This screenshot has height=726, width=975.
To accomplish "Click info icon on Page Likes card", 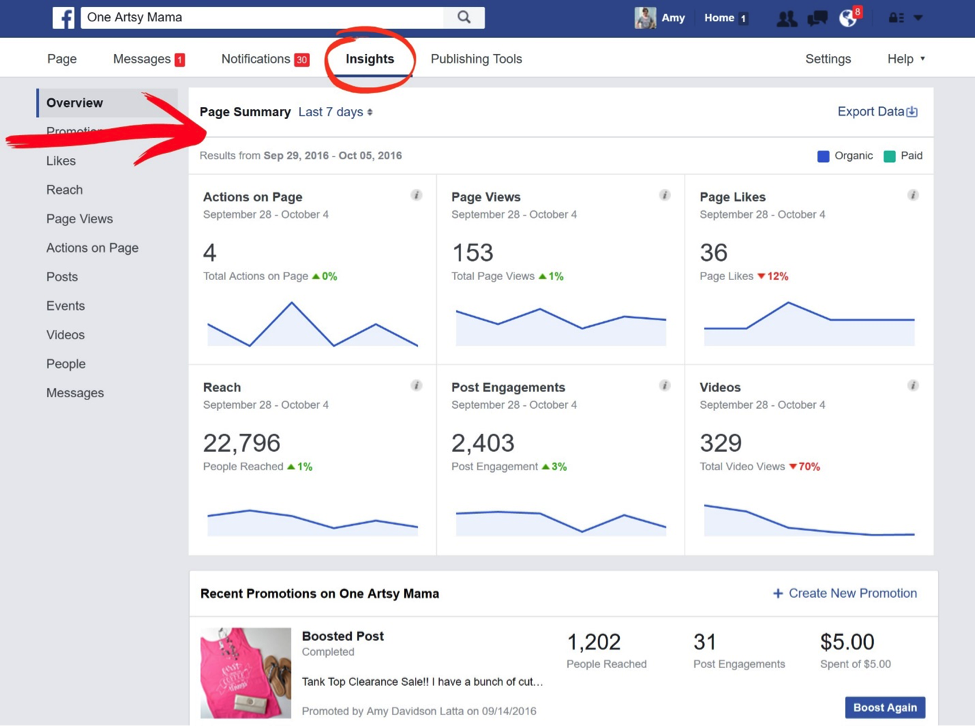I will click(913, 195).
